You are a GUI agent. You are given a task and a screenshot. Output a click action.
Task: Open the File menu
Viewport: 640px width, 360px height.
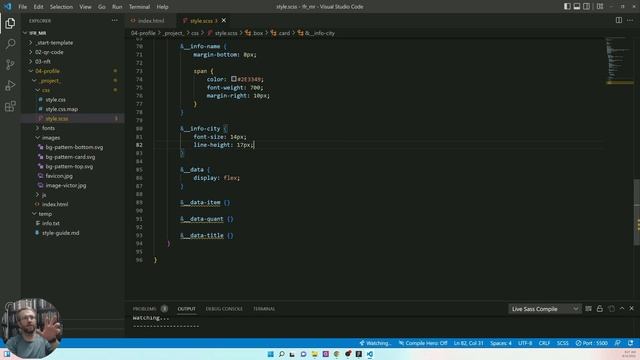22,7
